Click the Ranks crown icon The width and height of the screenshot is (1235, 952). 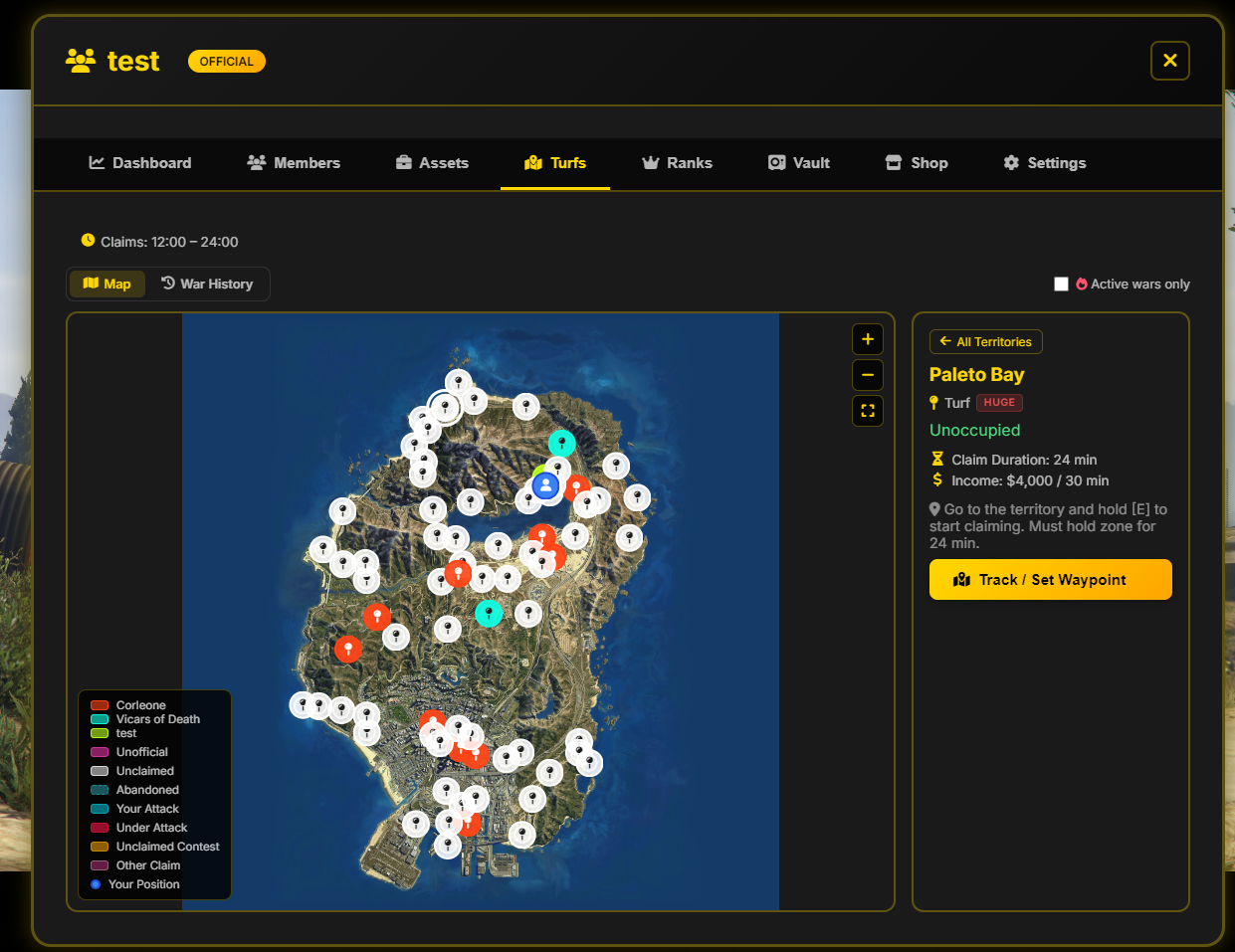(651, 162)
